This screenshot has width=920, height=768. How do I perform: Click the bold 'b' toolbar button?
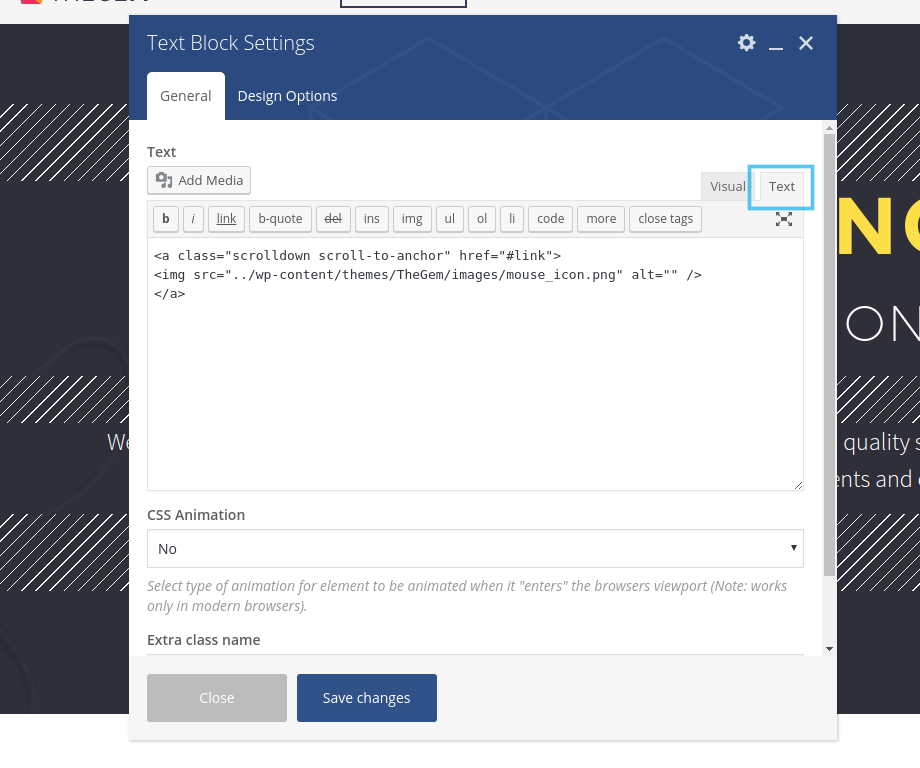165,219
